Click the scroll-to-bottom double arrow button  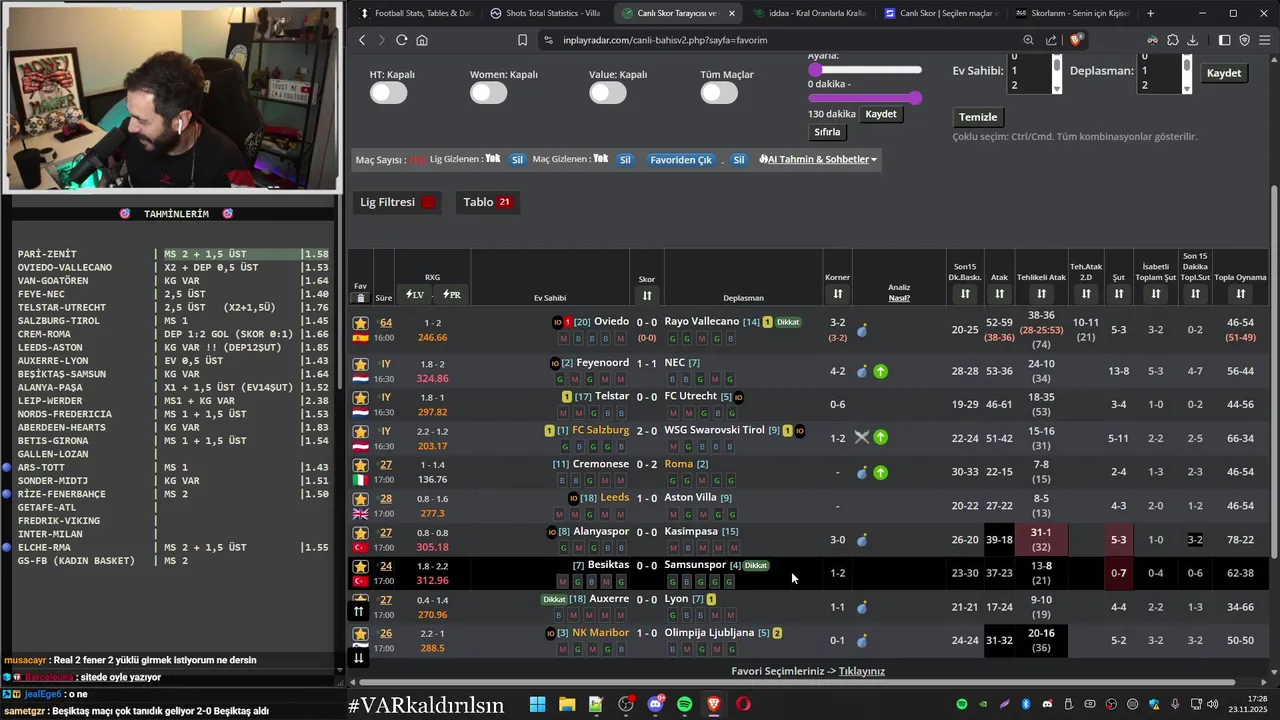359,657
